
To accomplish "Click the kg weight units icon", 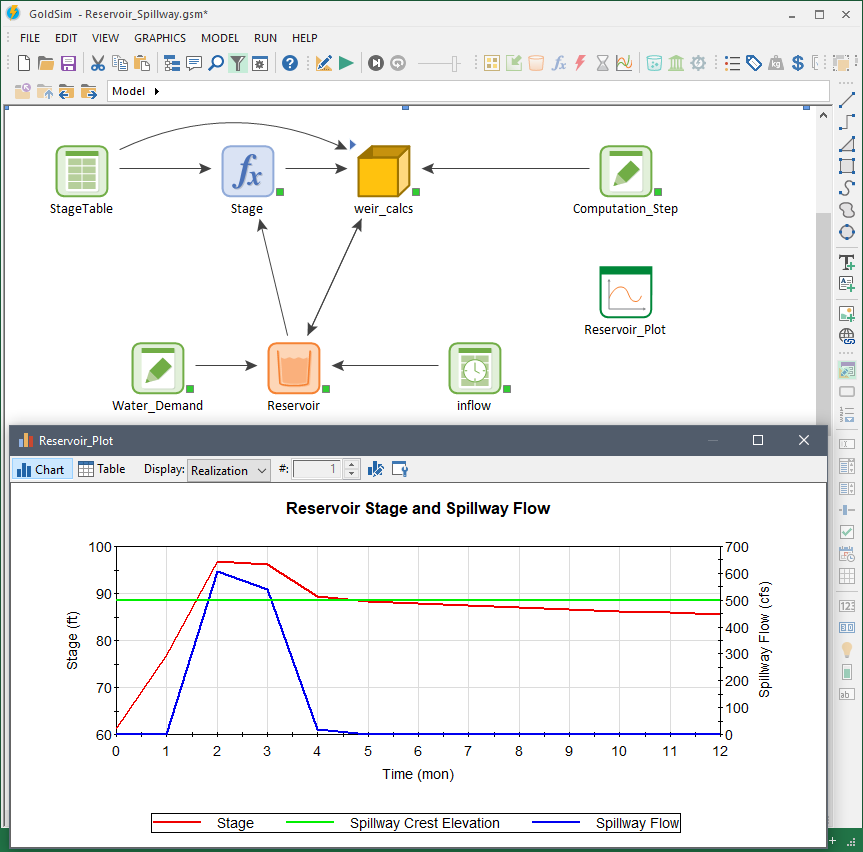I will (x=776, y=63).
